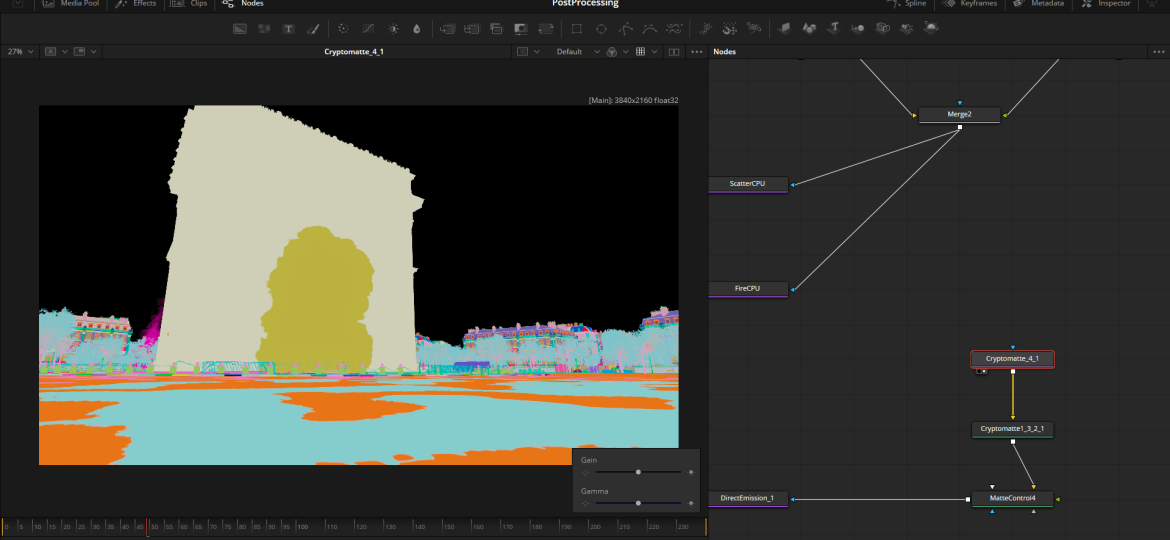1170x540 pixels.
Task: Select the Merge2 node
Action: (959, 115)
